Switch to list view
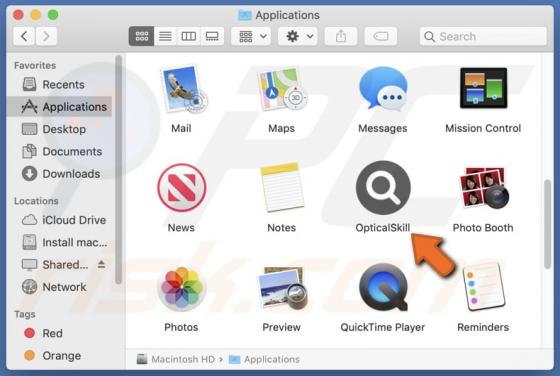Image resolution: width=560 pixels, height=376 pixels. coord(165,36)
